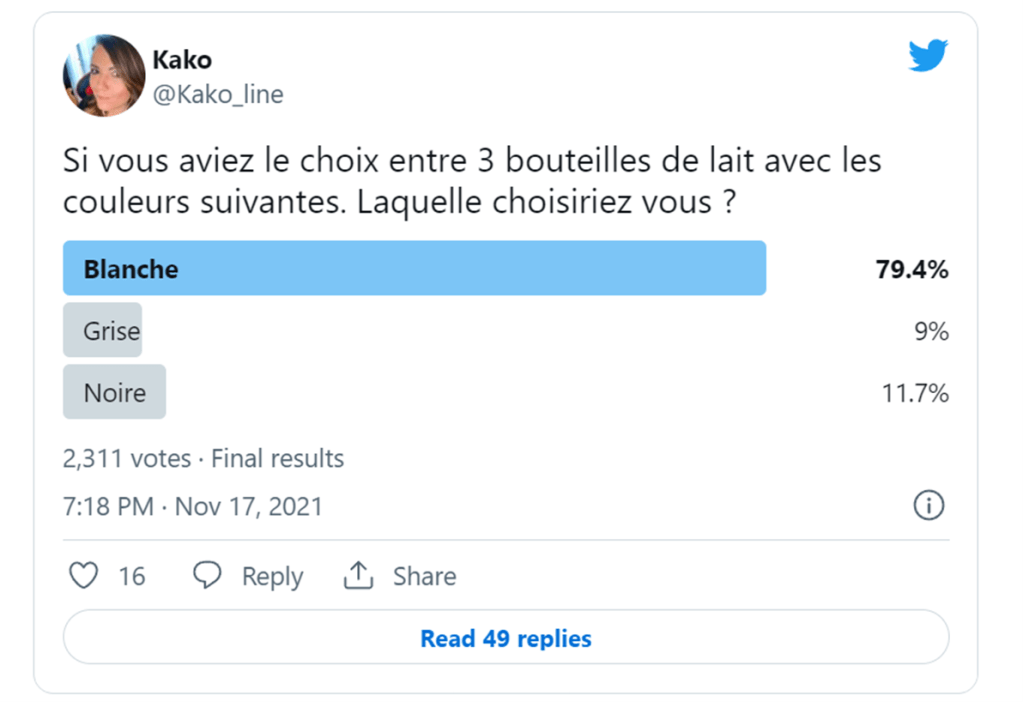Viewport: 1023px width, 702px height.
Task: Click the Twitter bird logo
Action: click(927, 57)
